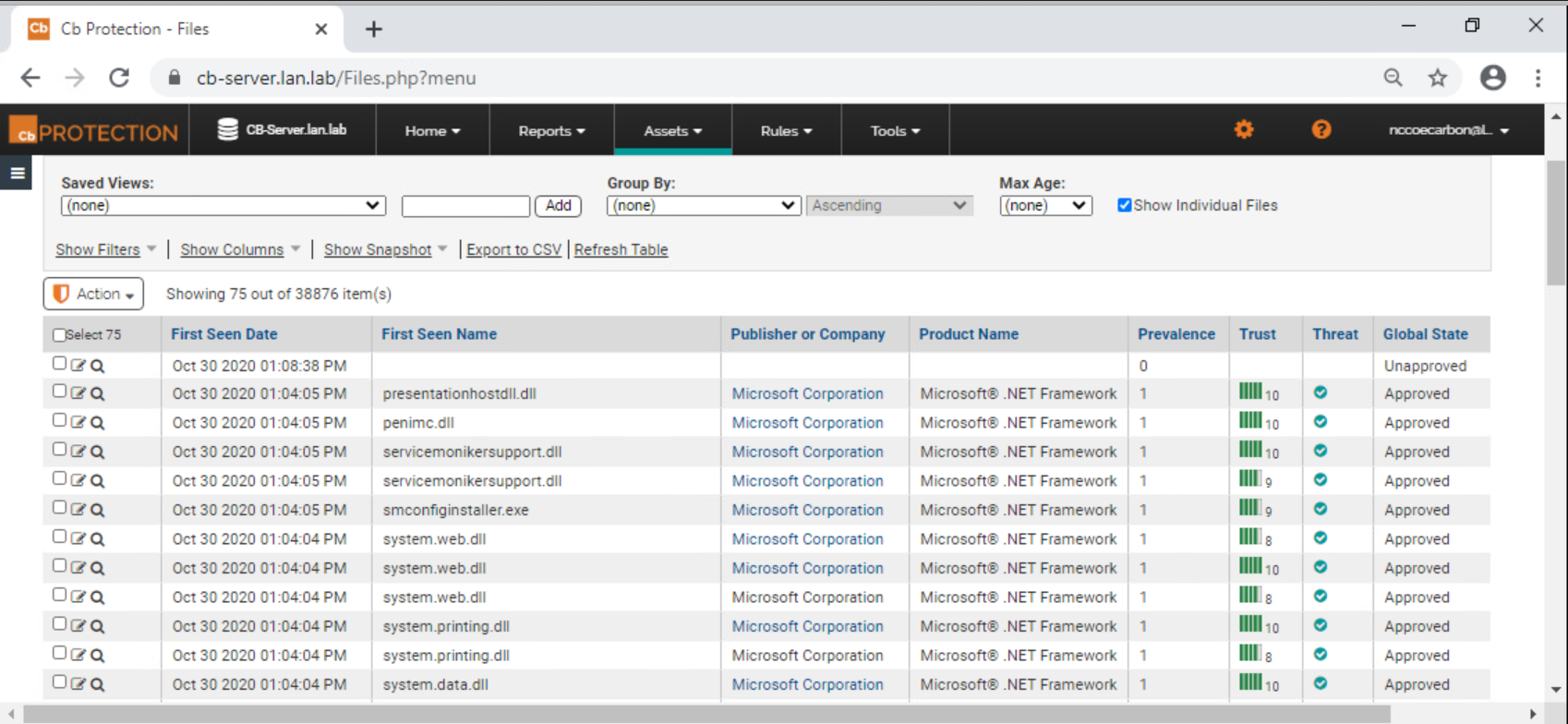
Task: Select checkbox for presentationhostdll.dll row
Action: point(59,391)
